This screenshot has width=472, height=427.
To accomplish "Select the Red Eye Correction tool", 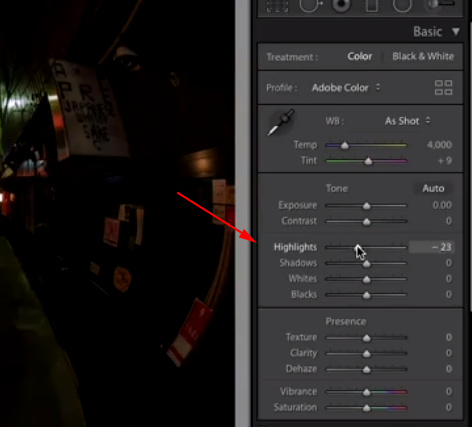I will pos(340,5).
